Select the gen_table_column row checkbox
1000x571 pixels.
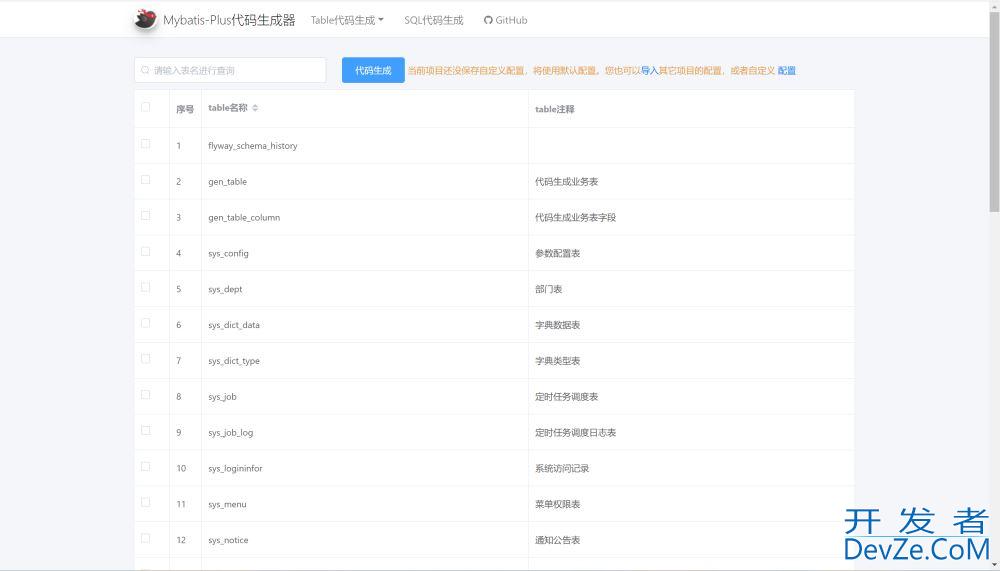pos(145,216)
